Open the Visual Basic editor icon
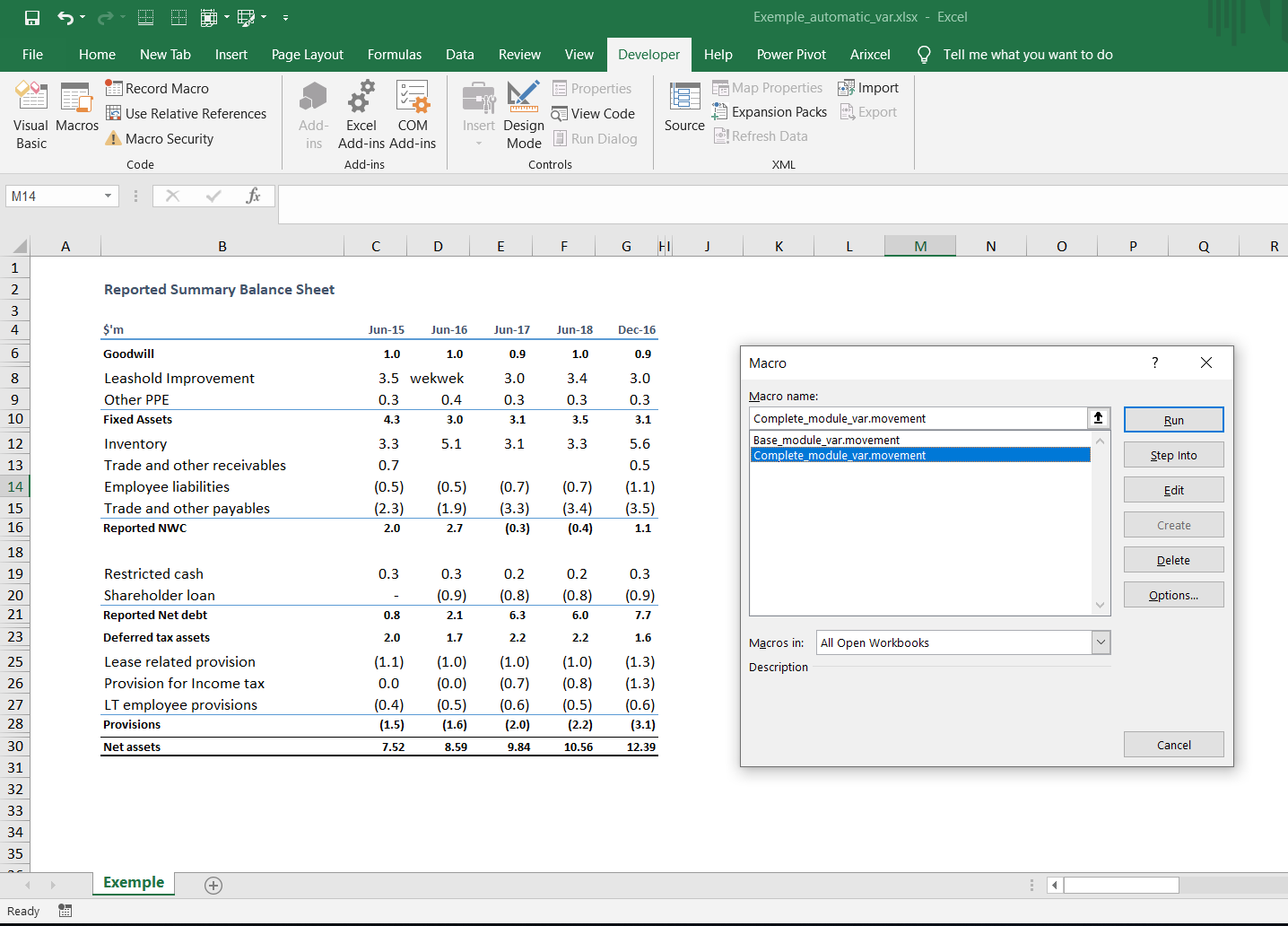Viewport: 1288px width, 926px height. pyautogui.click(x=31, y=97)
